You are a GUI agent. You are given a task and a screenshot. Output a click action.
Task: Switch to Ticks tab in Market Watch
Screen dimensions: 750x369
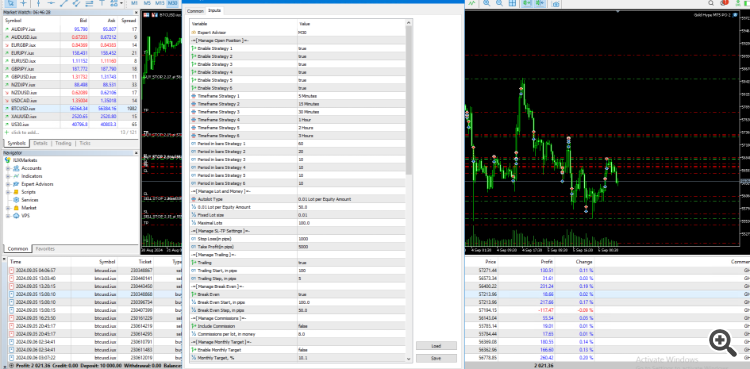tap(85, 143)
